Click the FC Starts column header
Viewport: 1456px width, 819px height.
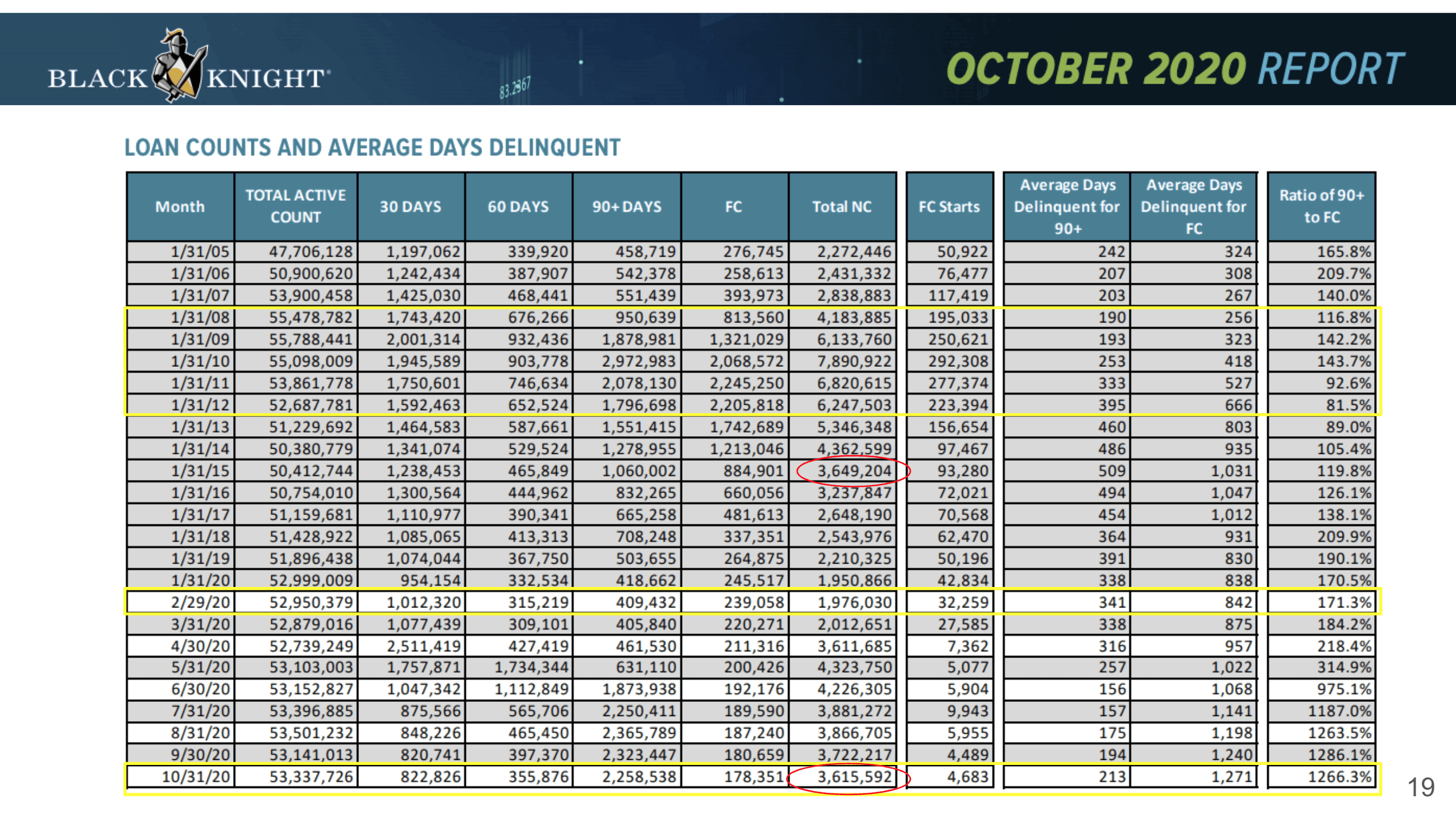click(x=950, y=206)
